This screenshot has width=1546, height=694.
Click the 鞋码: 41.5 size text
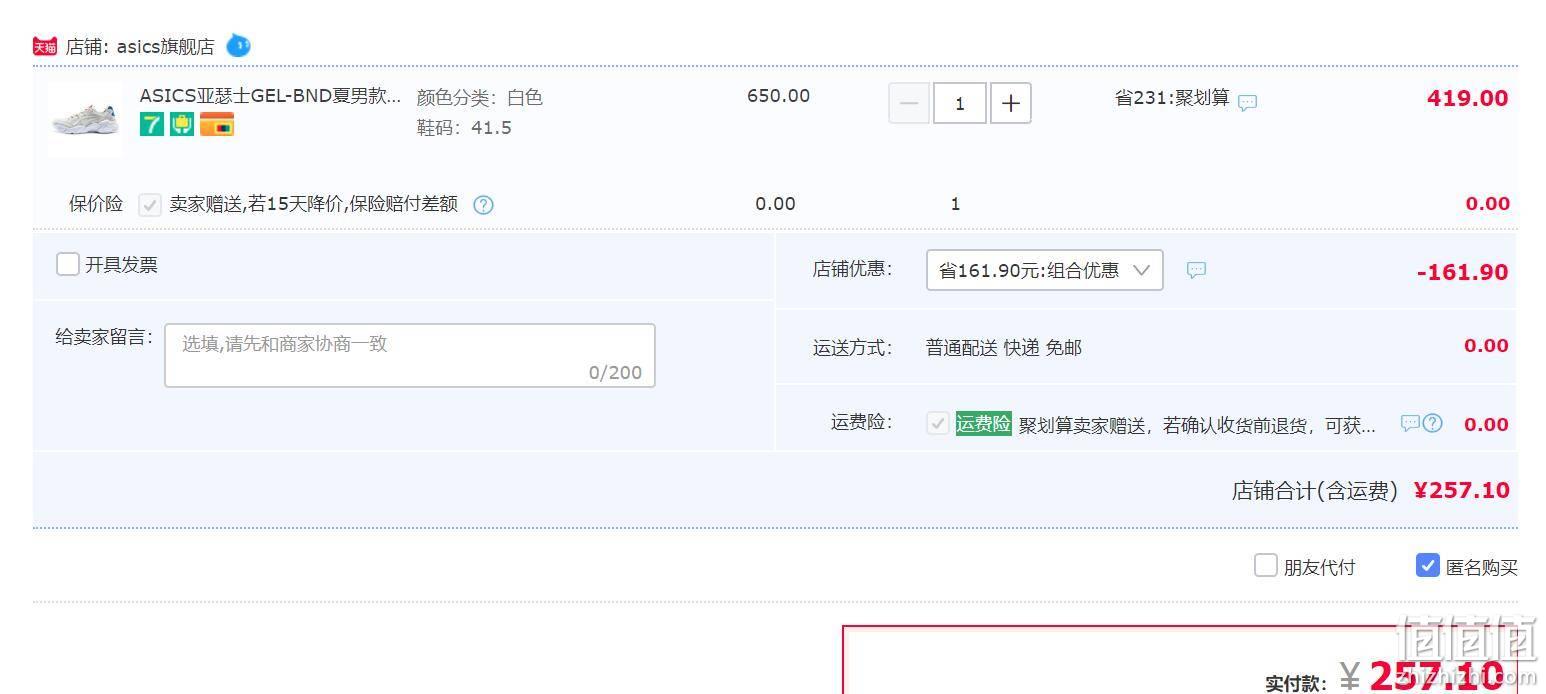click(464, 128)
